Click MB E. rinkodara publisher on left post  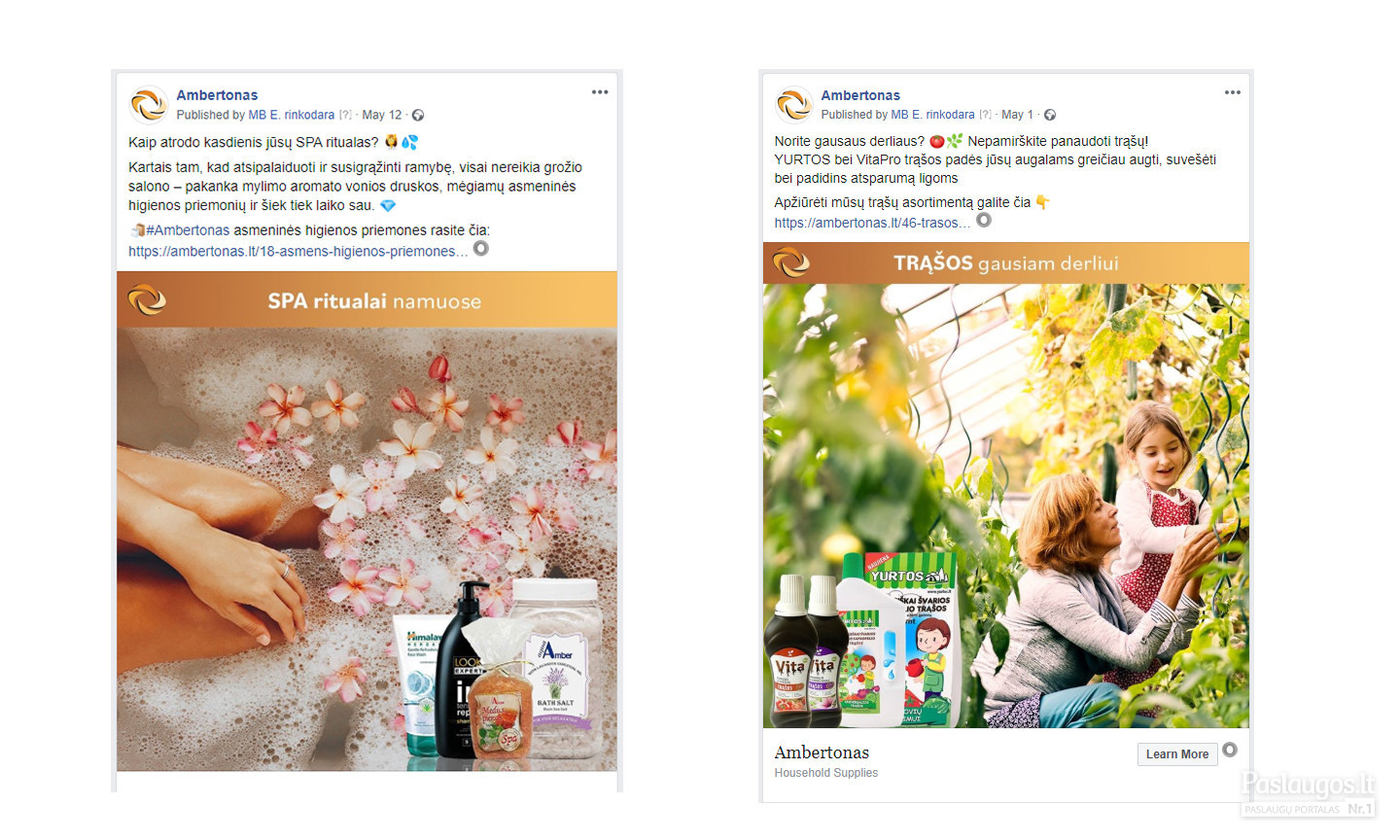[x=292, y=115]
